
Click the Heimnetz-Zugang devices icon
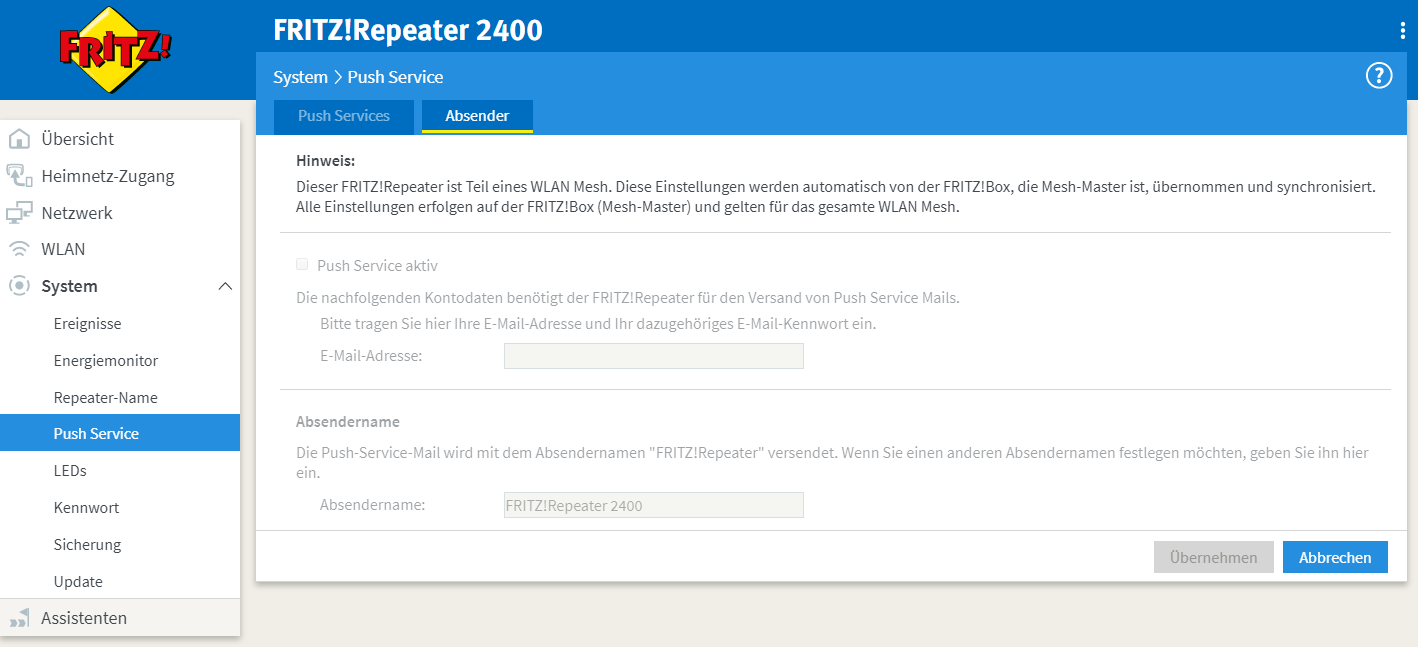coord(19,176)
